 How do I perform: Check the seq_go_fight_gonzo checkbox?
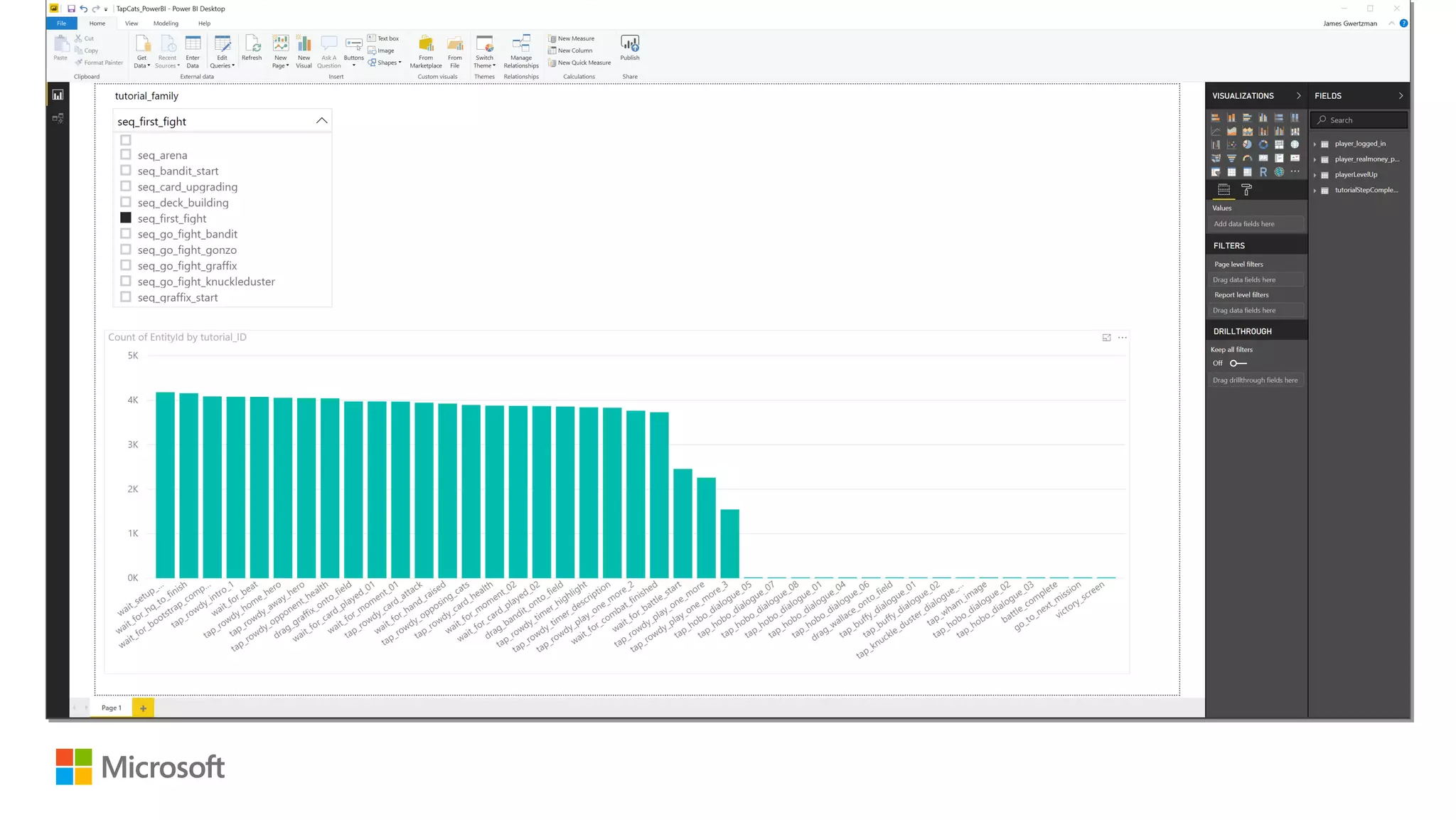click(126, 250)
